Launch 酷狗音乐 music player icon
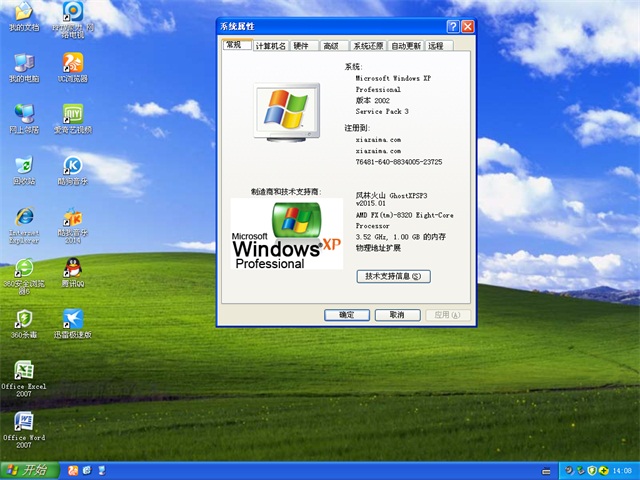Viewport: 640px width, 480px height. pyautogui.click(x=72, y=165)
